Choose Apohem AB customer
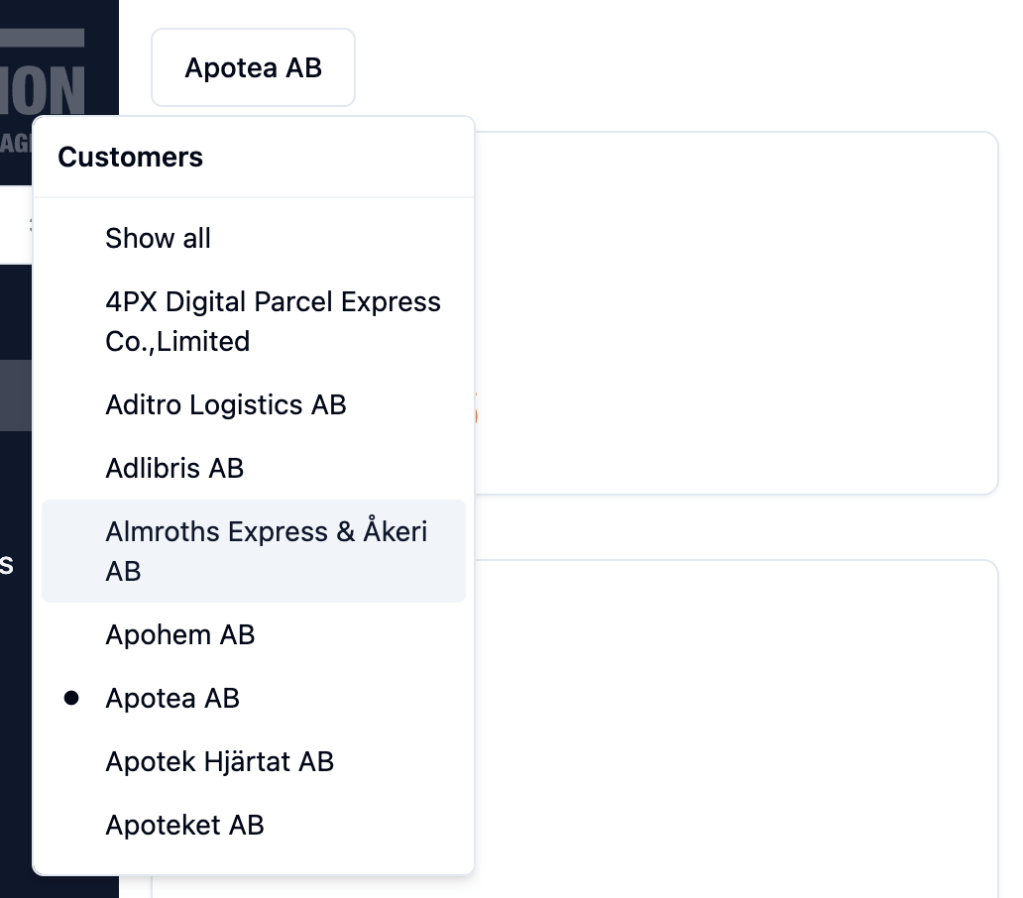Screen dimensions: 1023x898 click(x=180, y=635)
